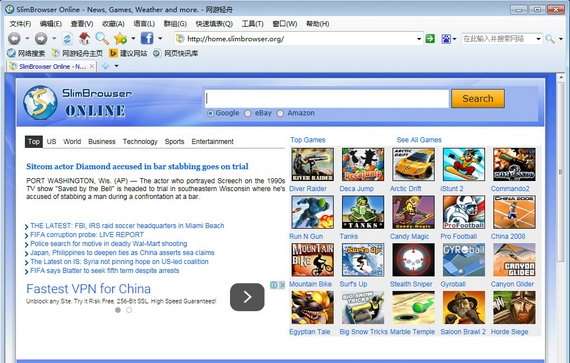Open the magnifying glass search icon
This screenshot has width=570, height=363.
click(x=102, y=38)
